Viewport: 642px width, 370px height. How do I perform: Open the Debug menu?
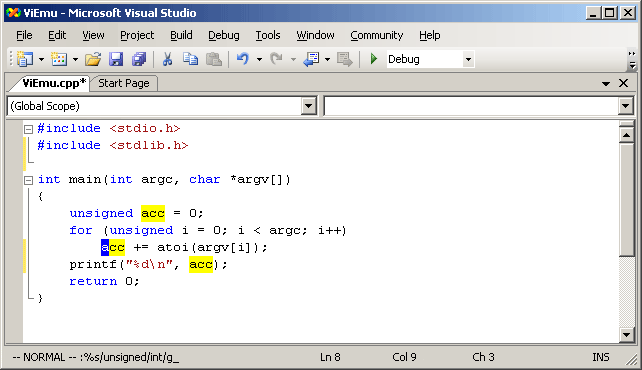224,36
